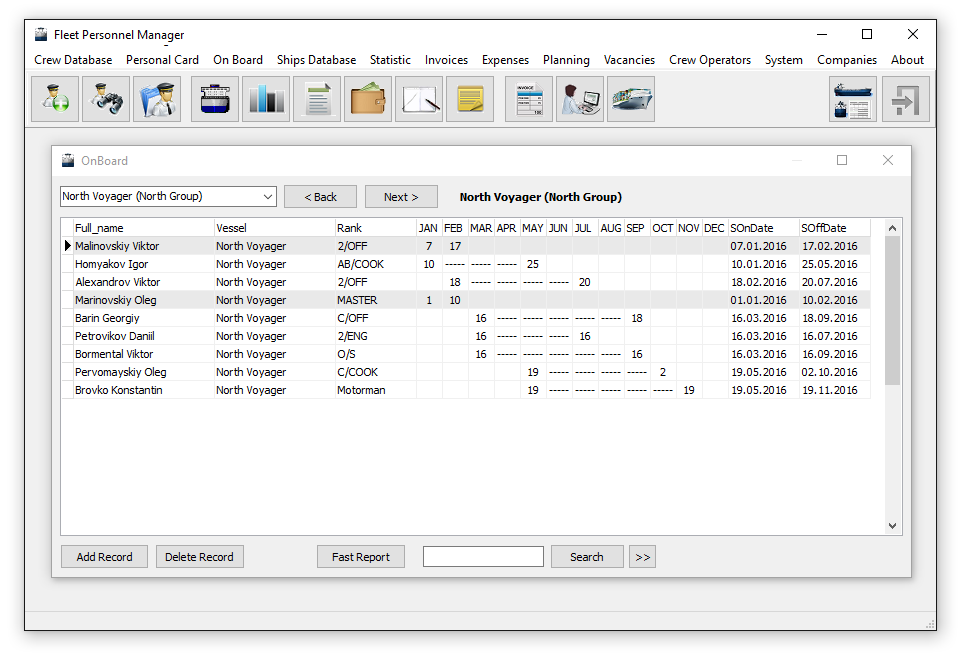The image size is (962, 656).
Task: Click the search text input field
Action: pos(483,557)
